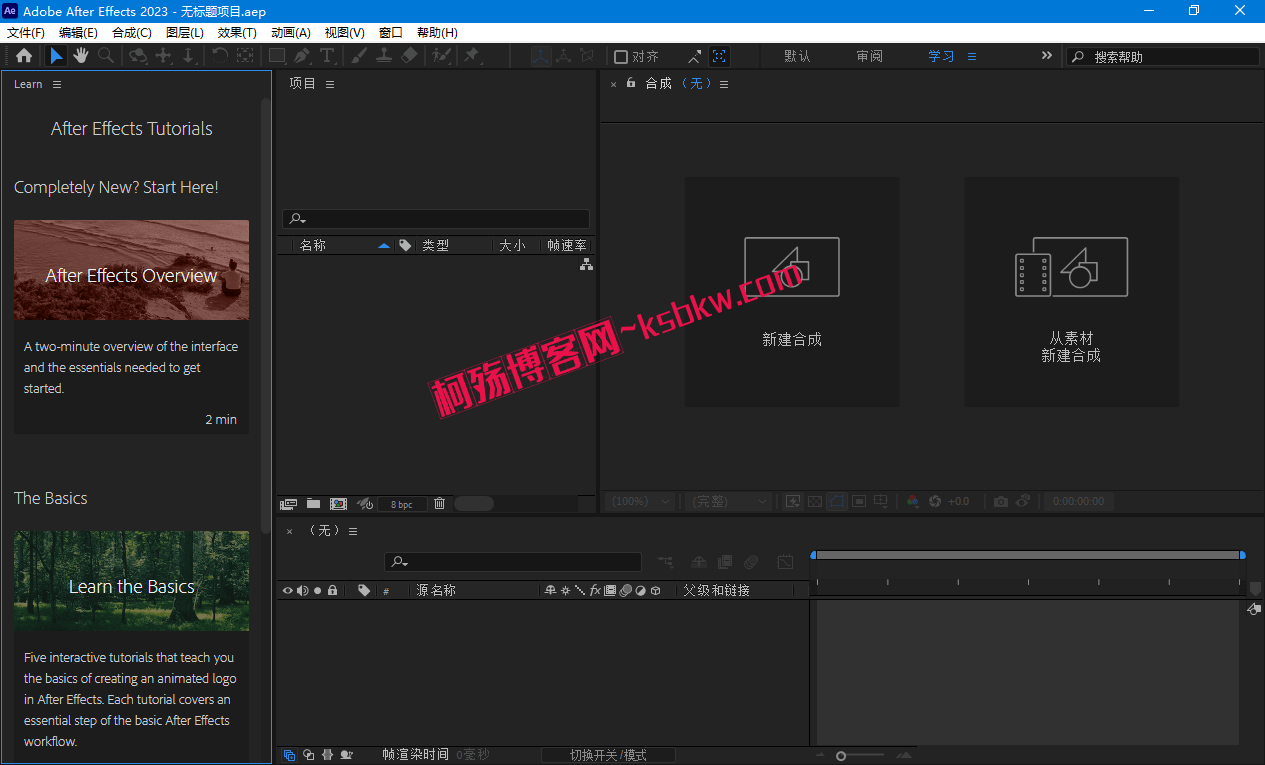Screen dimensions: 1265x765
Task: Select the Selection arrow tool
Action: click(x=56, y=56)
